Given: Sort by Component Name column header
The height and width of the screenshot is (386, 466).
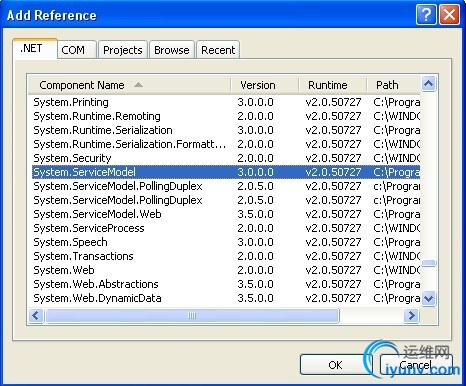Looking at the screenshot, I should [129, 85].
